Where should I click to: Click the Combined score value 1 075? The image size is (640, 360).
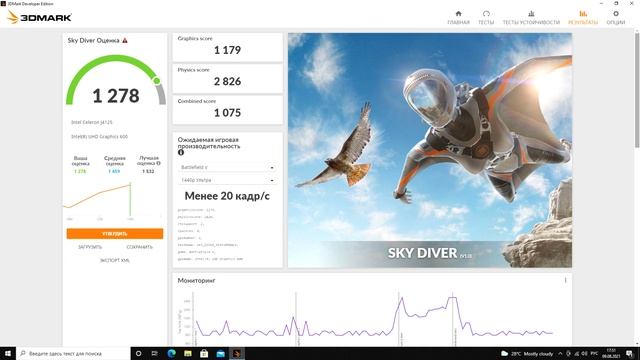227,113
